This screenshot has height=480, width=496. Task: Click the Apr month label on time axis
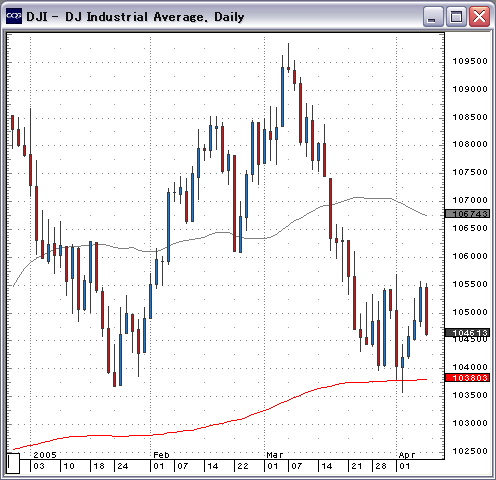(407, 455)
